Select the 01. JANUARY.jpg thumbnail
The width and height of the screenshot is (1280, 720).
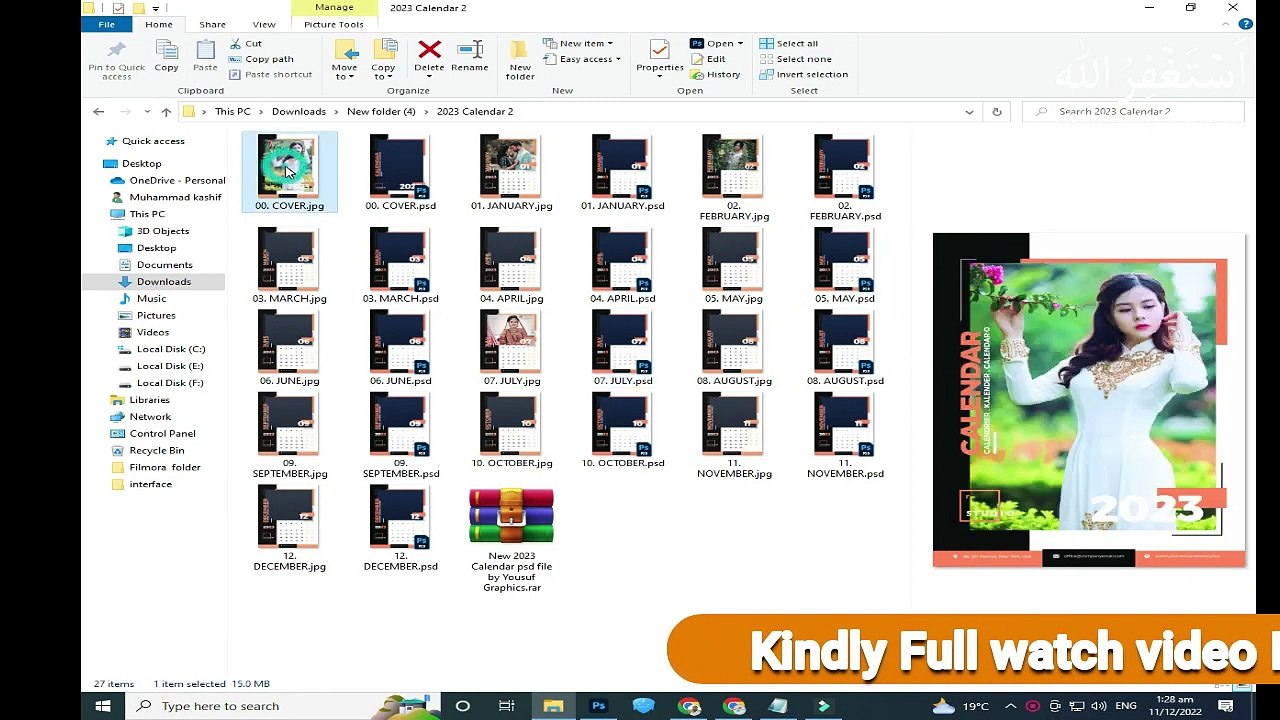[511, 172]
